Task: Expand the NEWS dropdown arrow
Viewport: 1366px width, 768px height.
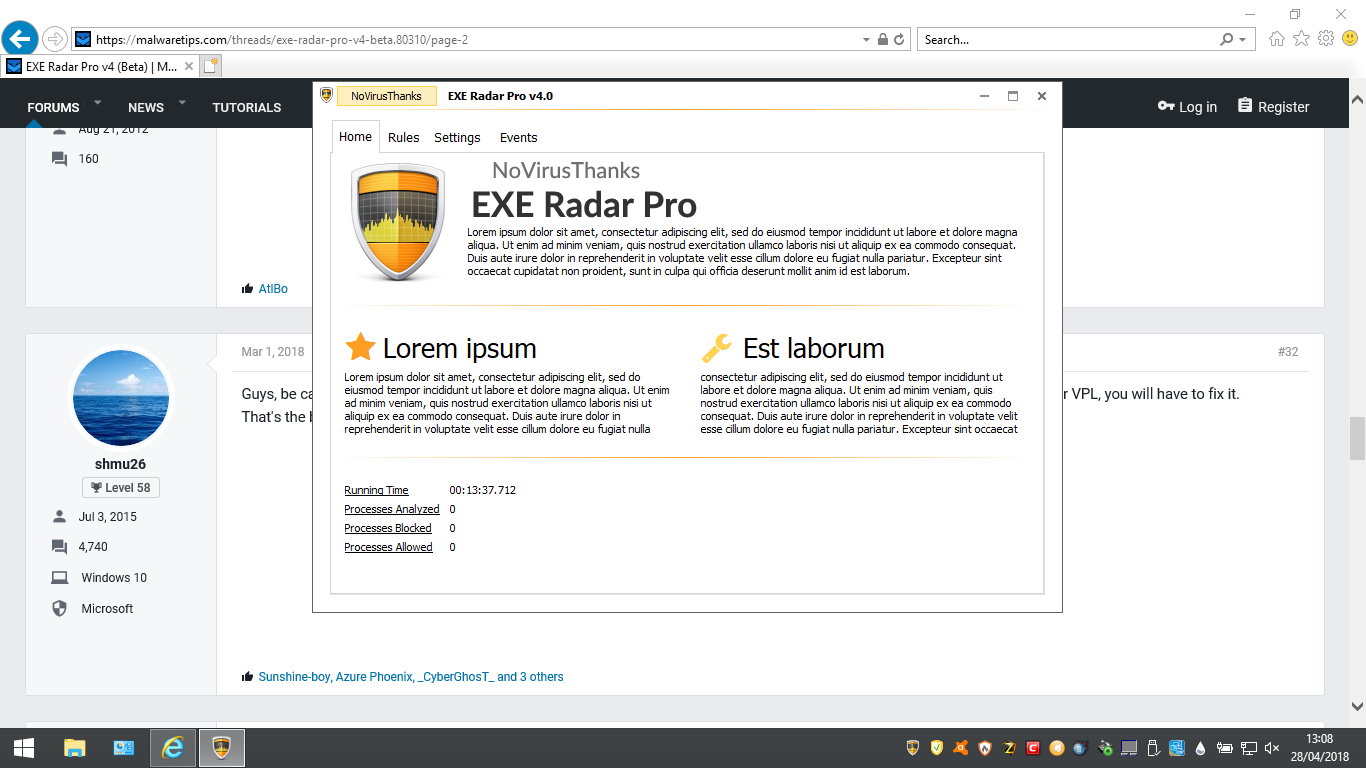Action: tap(182, 103)
